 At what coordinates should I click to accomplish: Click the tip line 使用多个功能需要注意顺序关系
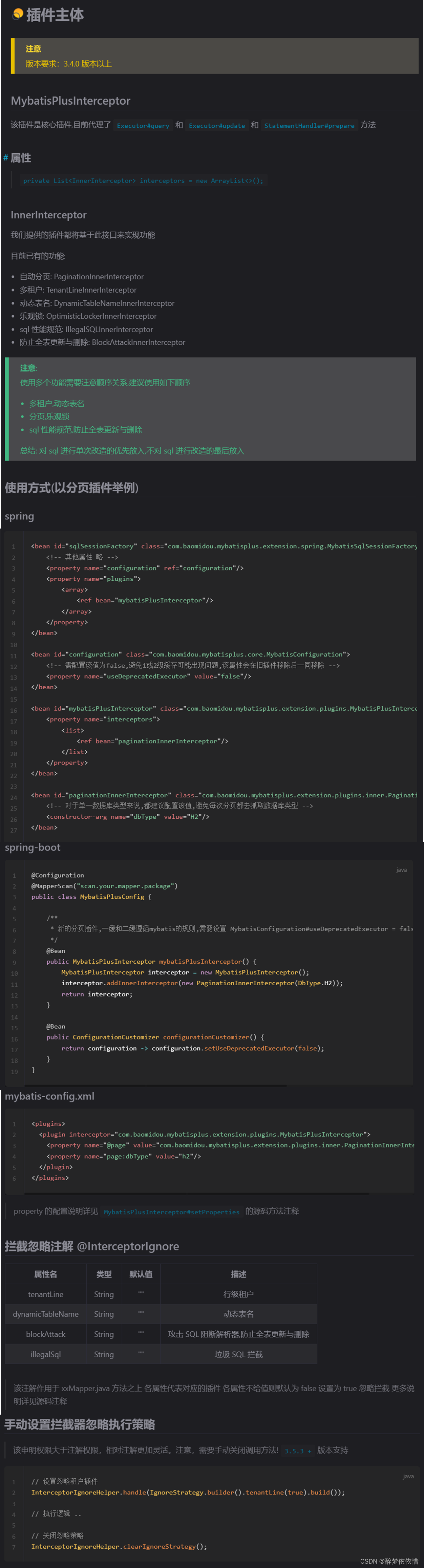click(105, 382)
